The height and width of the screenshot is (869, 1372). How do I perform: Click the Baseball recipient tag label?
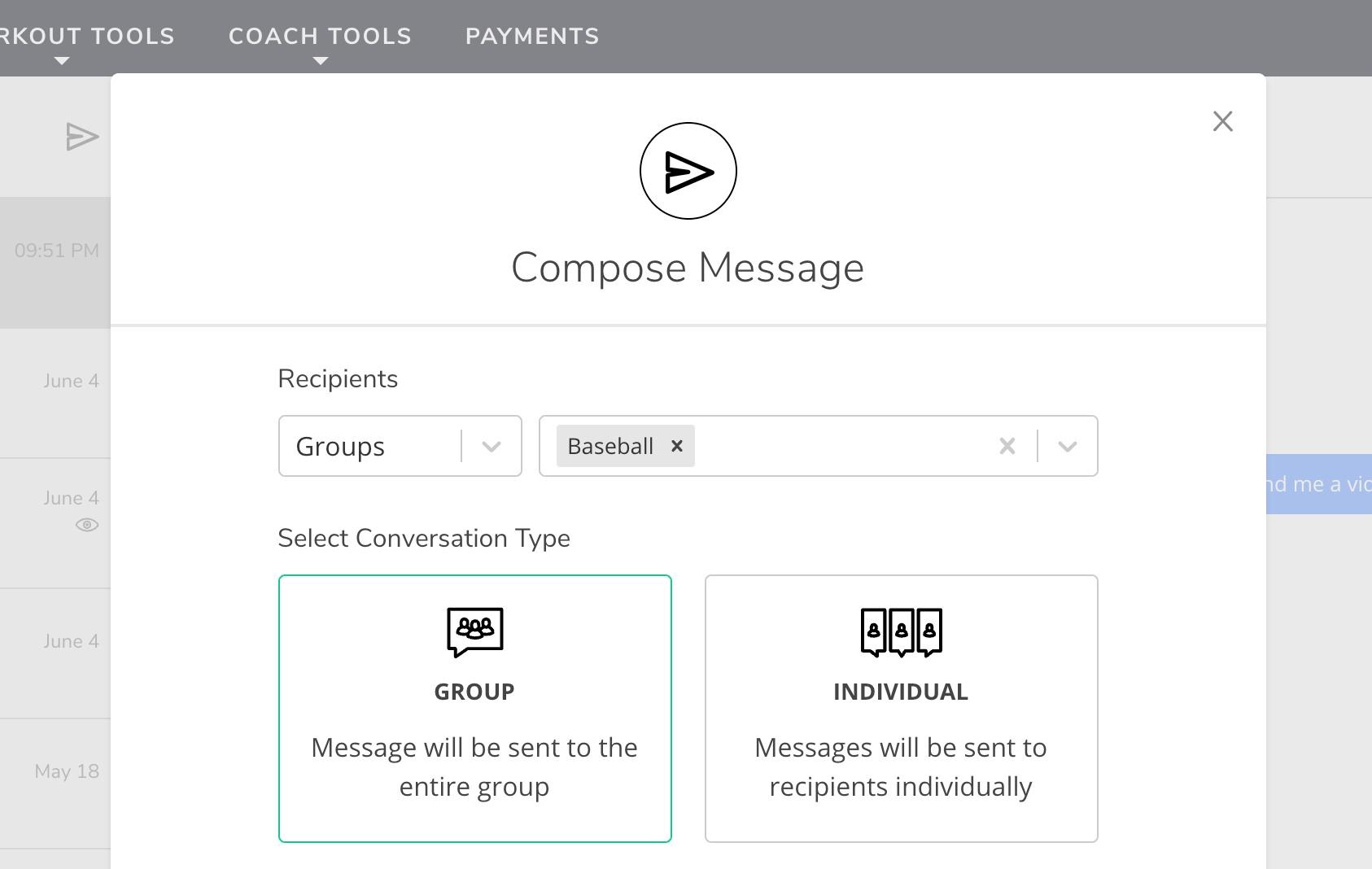tap(610, 446)
